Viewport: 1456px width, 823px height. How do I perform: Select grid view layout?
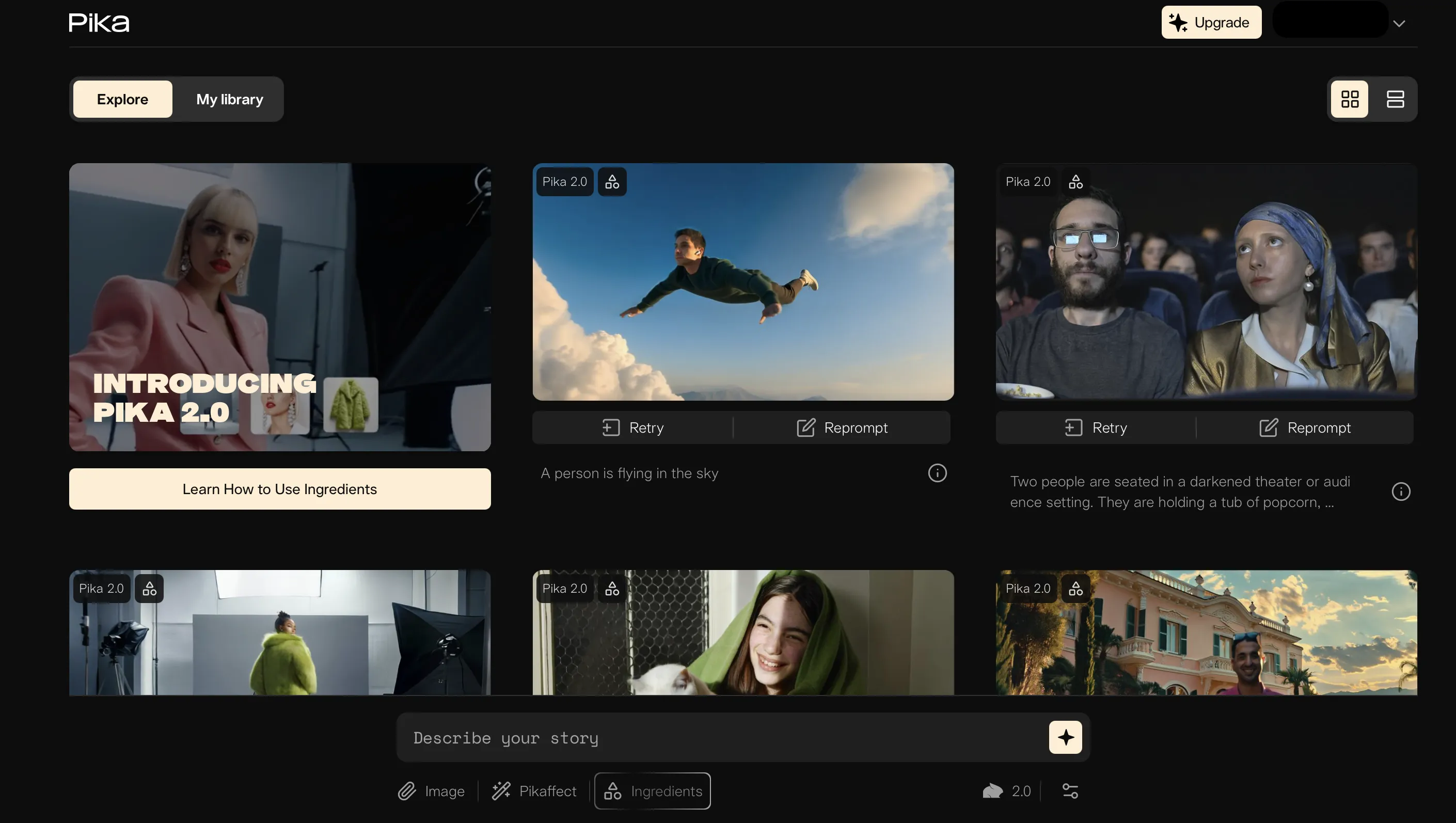(x=1350, y=100)
